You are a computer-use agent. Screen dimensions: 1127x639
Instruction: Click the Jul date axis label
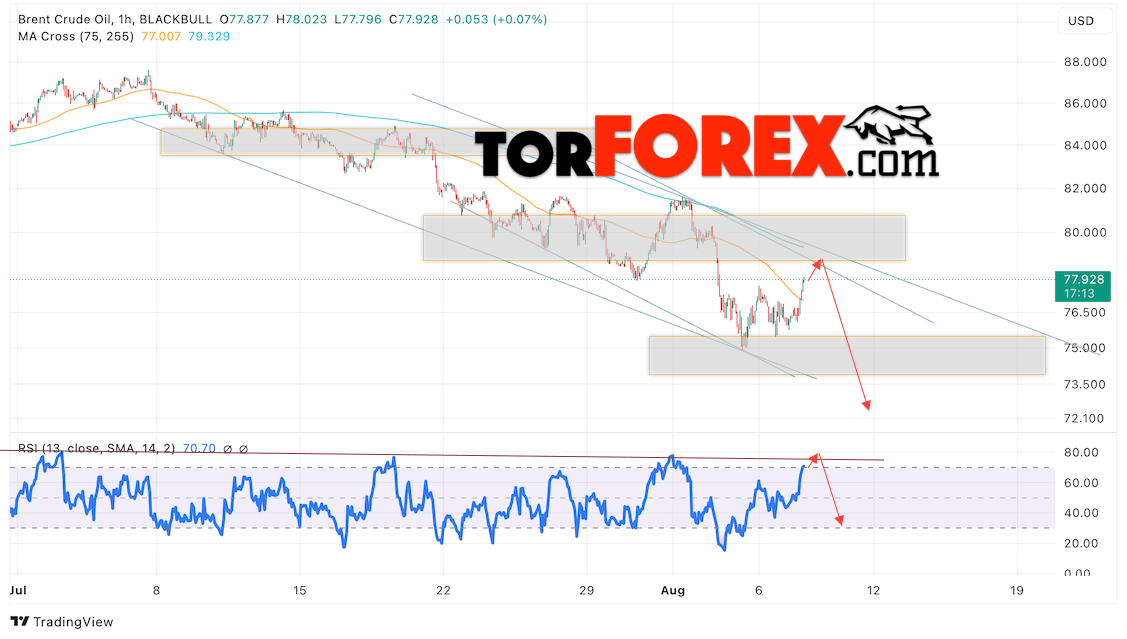(18, 591)
